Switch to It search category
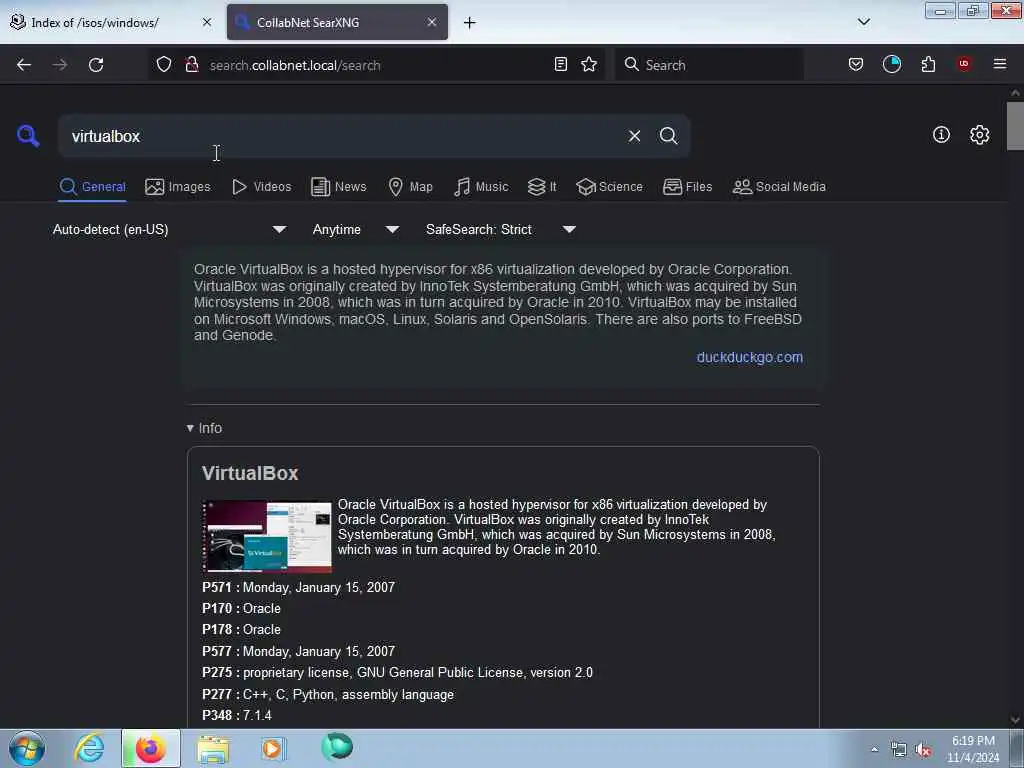 [542, 187]
